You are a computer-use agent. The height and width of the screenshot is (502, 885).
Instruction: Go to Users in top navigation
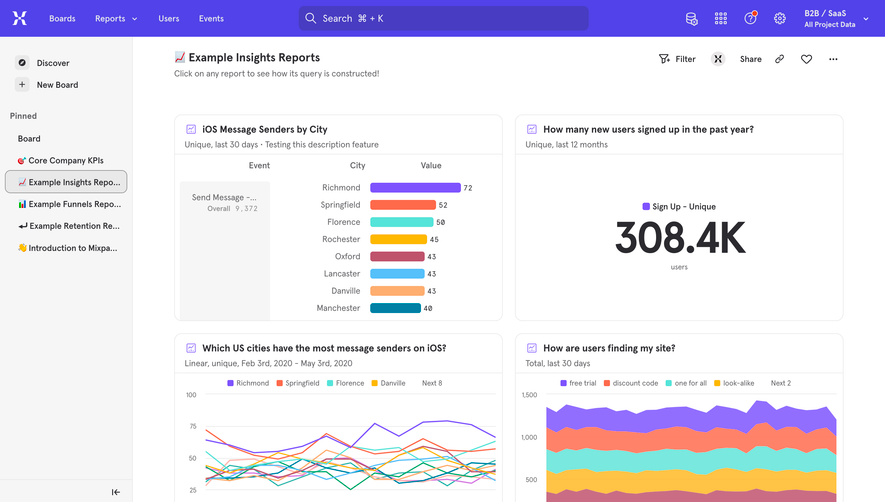click(169, 19)
